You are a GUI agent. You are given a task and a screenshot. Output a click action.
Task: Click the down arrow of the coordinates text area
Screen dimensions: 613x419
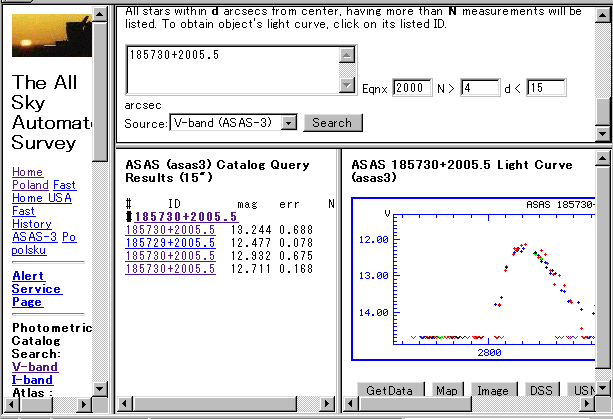[x=347, y=85]
